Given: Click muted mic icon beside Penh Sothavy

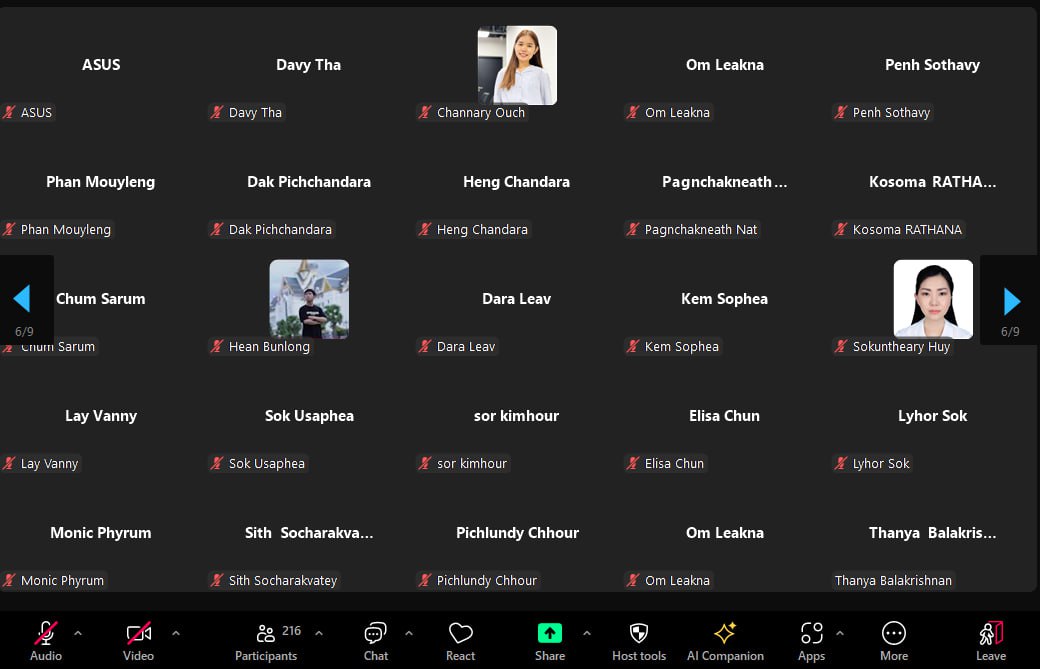Looking at the screenshot, I should [841, 112].
